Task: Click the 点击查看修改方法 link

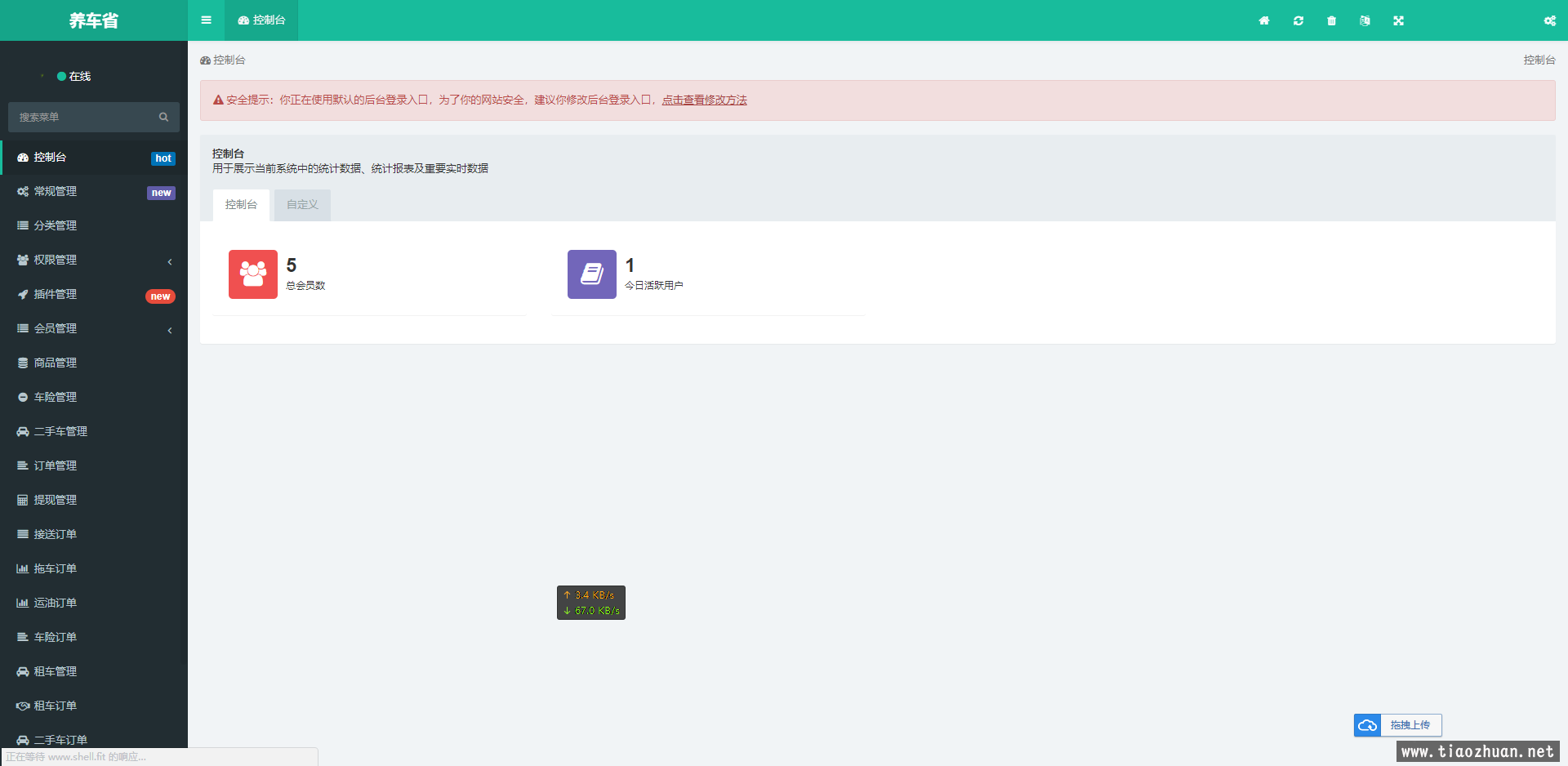Action: point(704,100)
